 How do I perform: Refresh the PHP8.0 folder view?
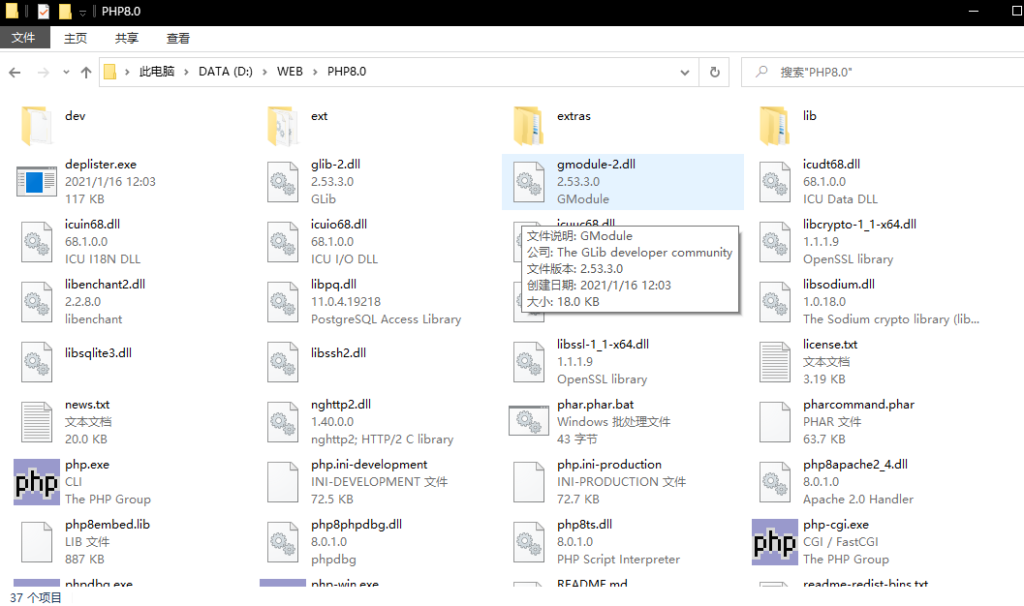[x=714, y=72]
